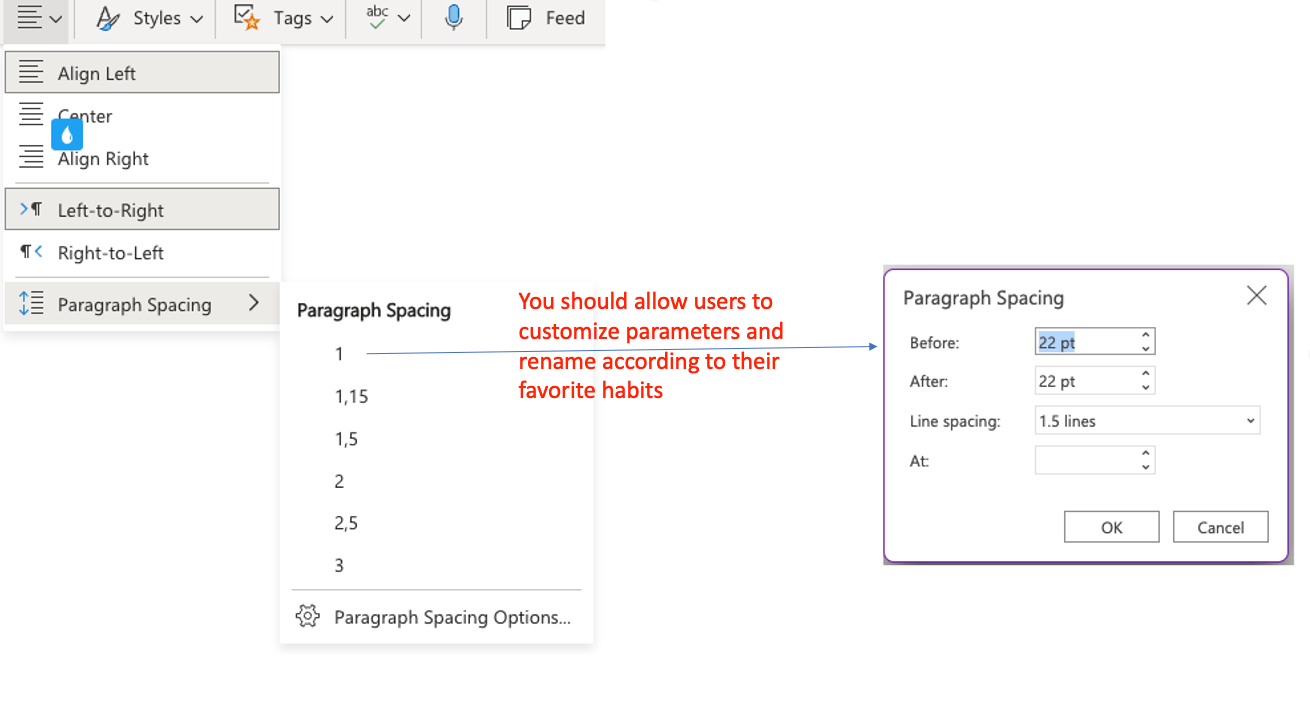Open the Tags dropdown

click(283, 18)
